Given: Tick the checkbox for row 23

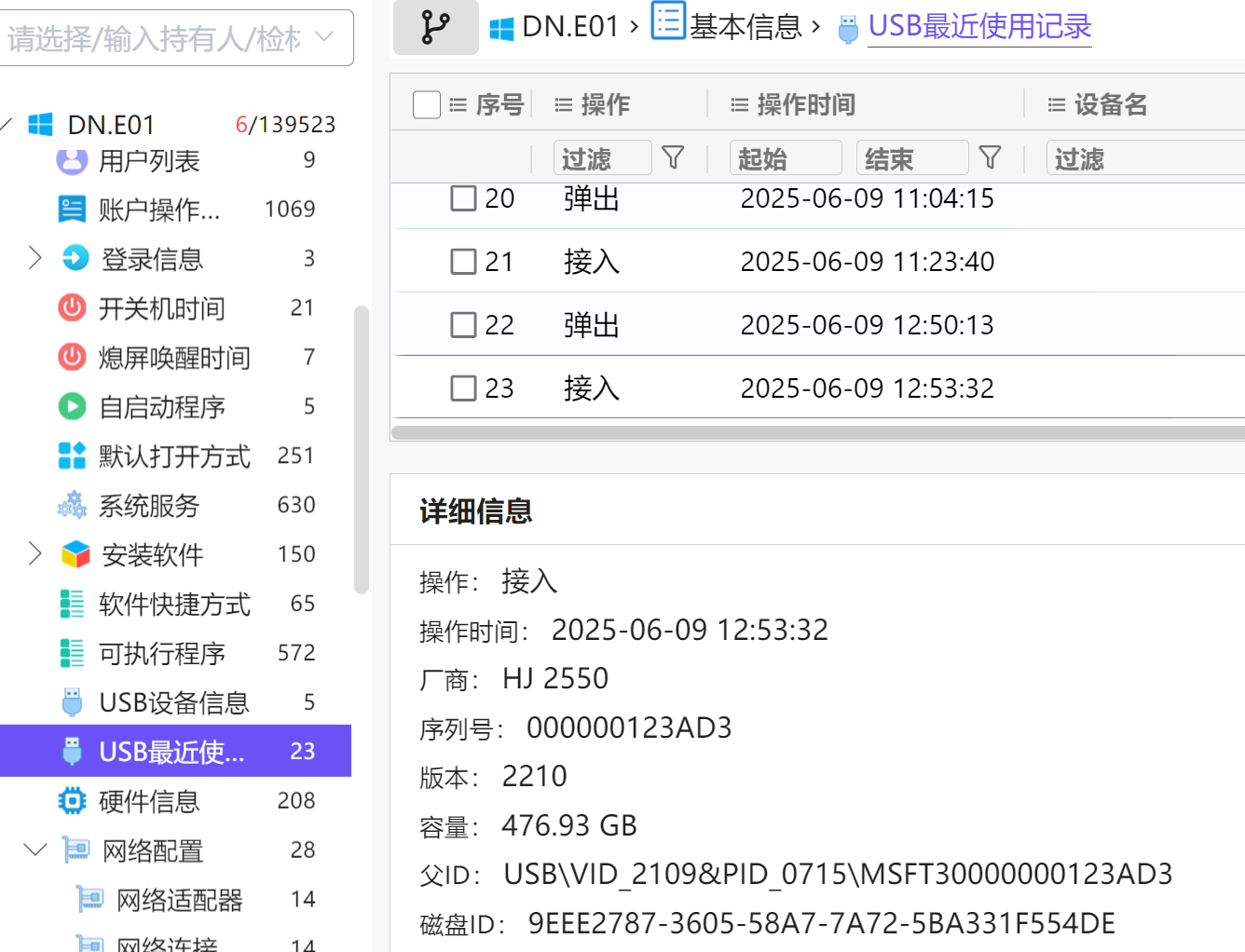Looking at the screenshot, I should point(463,388).
